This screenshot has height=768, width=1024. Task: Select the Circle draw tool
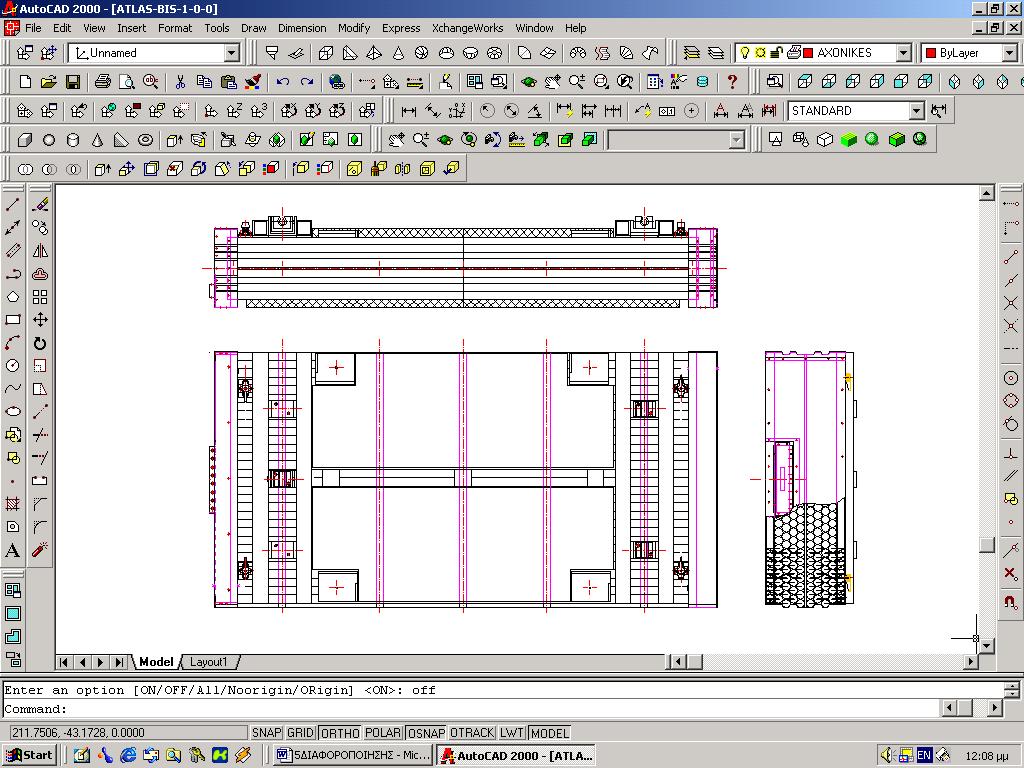tap(12, 366)
